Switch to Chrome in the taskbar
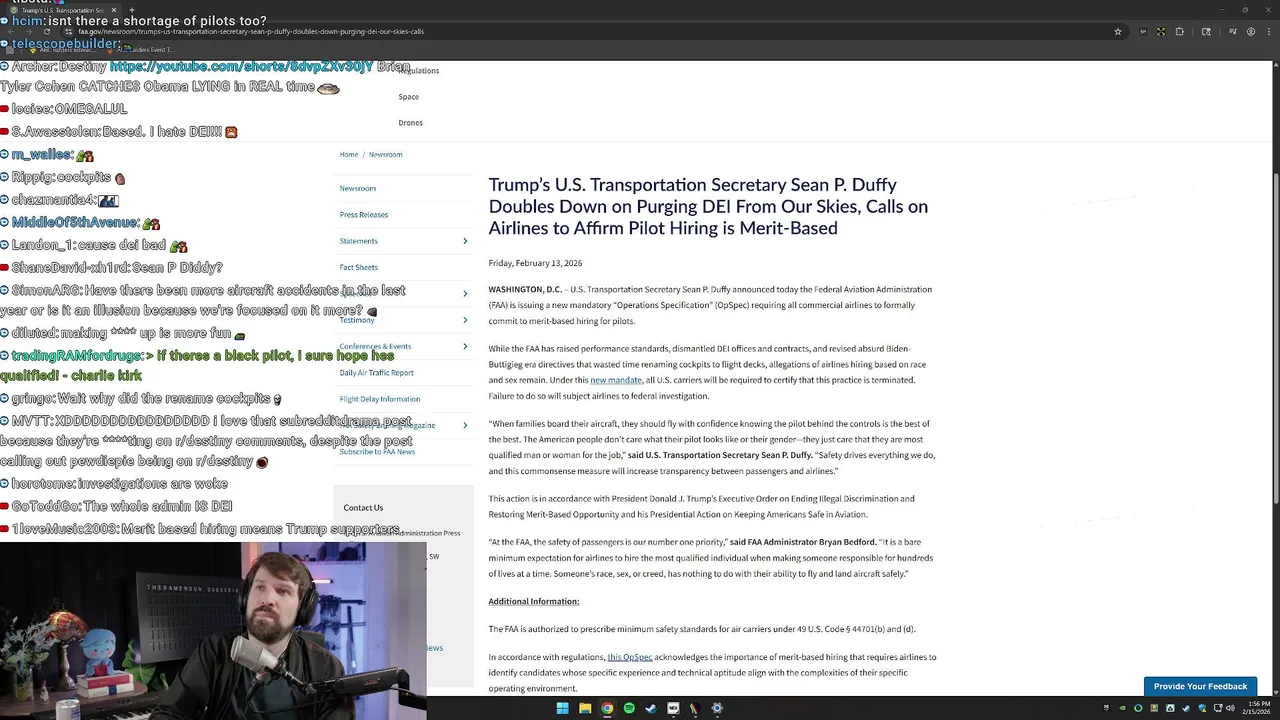This screenshot has width=1280, height=720. coord(607,708)
